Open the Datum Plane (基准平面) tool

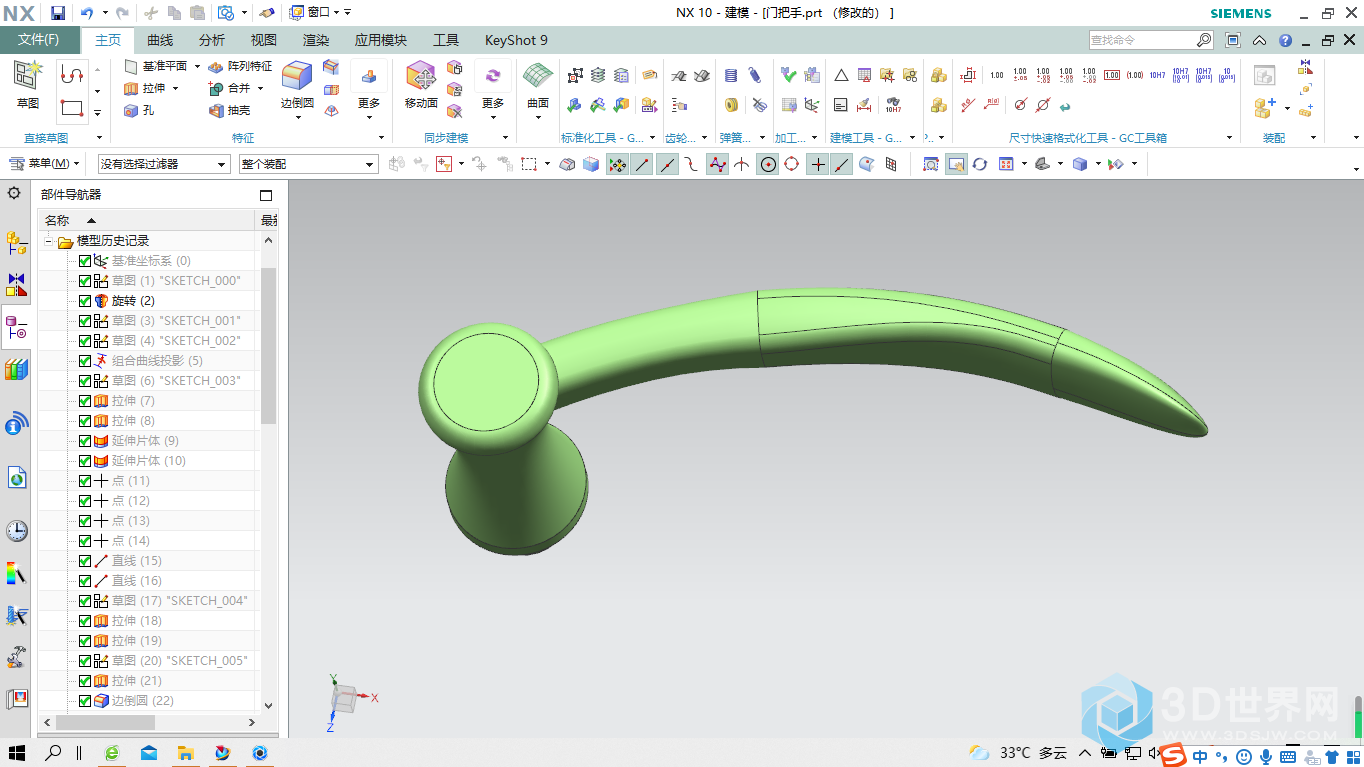(x=155, y=66)
